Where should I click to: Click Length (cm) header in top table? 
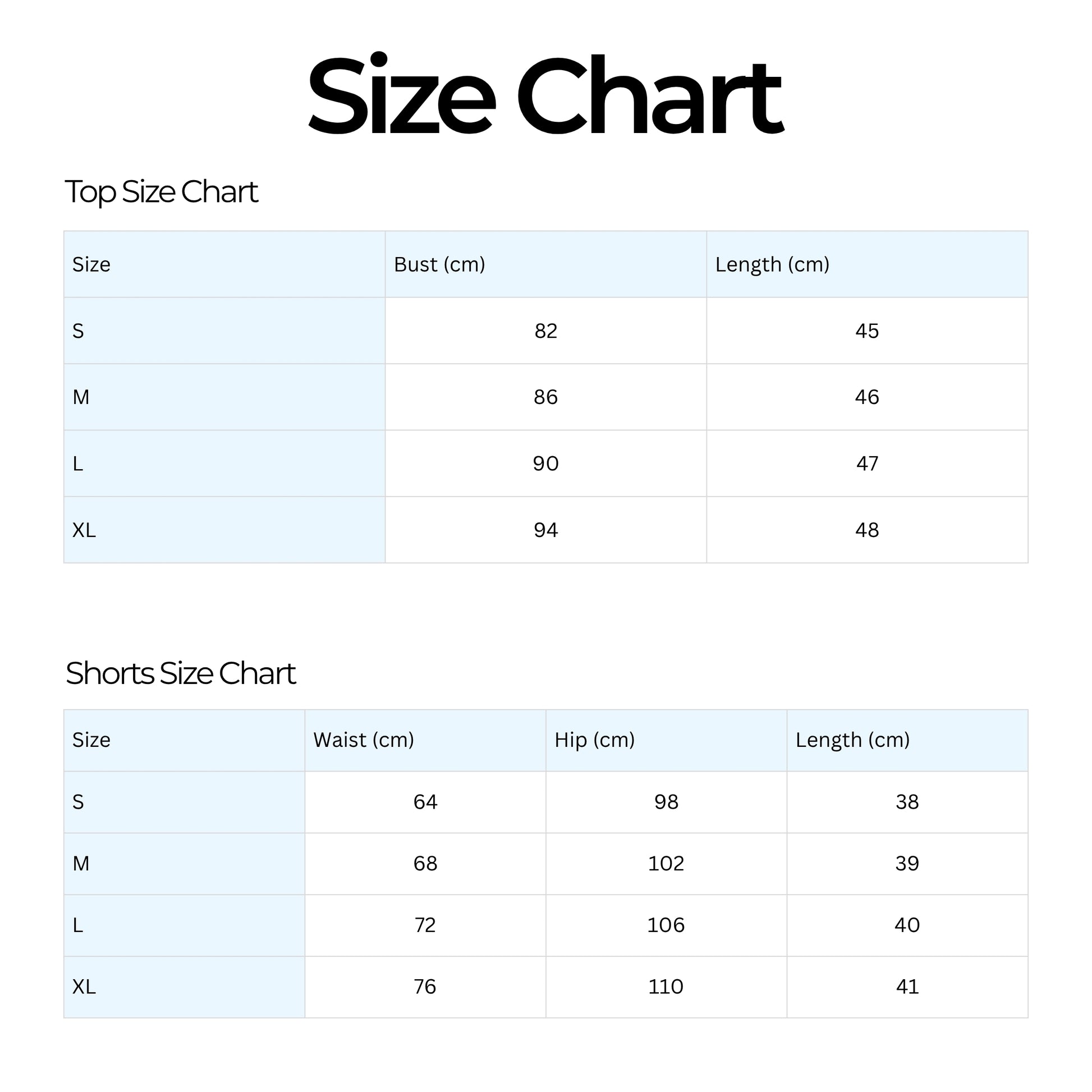[772, 264]
